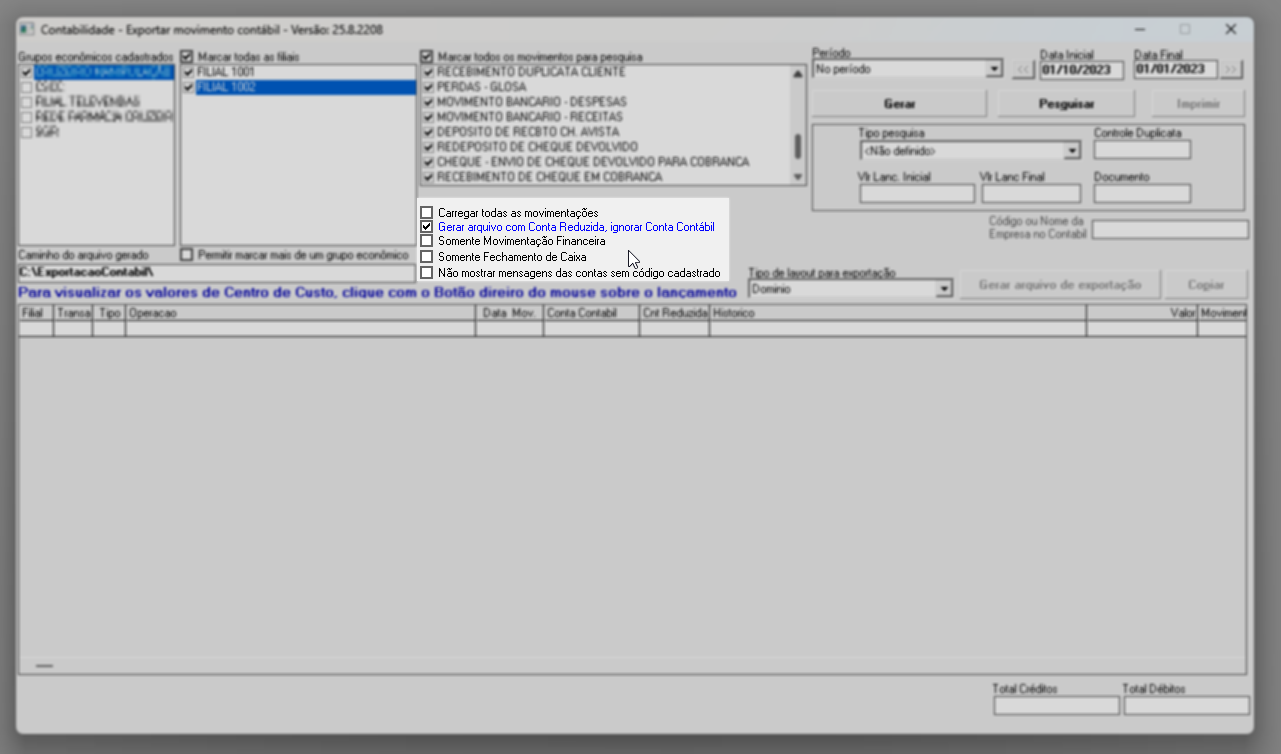
Task: Open the 'Tipo pesquisa' dropdown
Action: [1072, 151]
